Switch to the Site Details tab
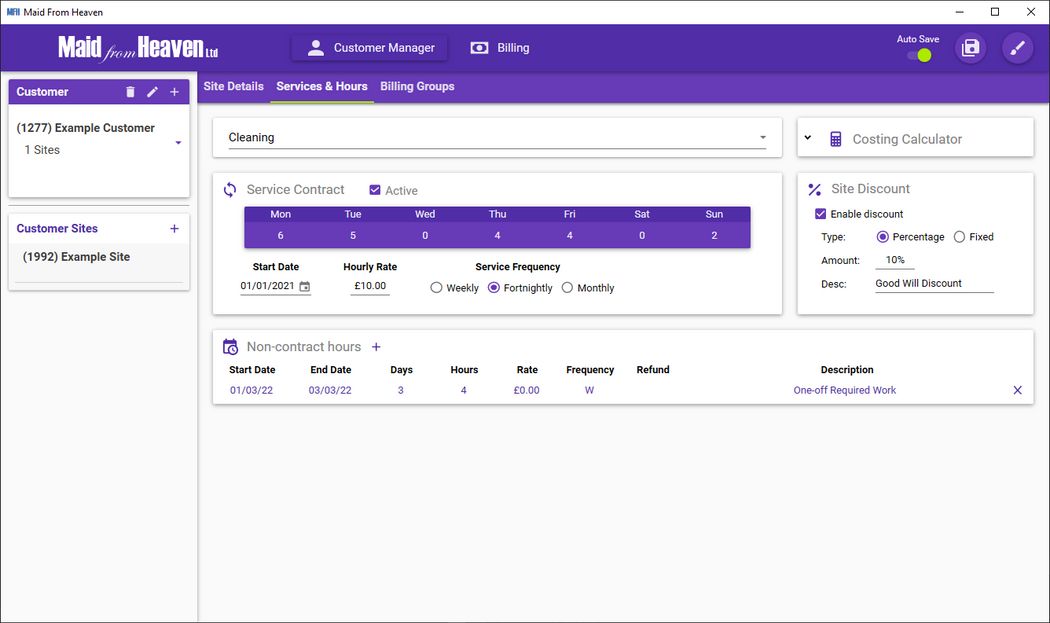1050x623 pixels. coord(233,87)
